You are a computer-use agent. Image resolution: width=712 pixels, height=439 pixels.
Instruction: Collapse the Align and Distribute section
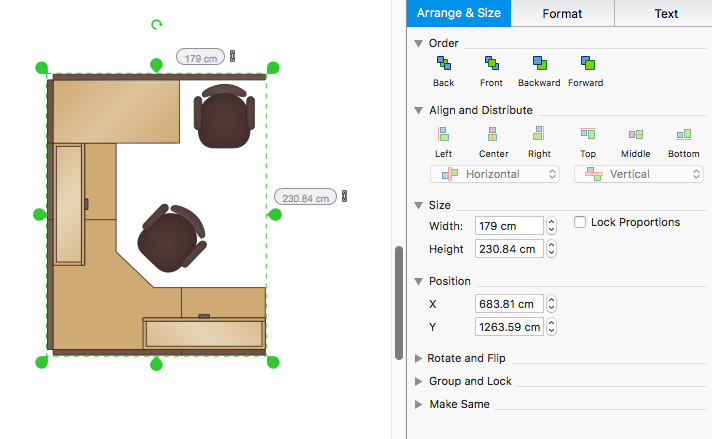click(418, 110)
